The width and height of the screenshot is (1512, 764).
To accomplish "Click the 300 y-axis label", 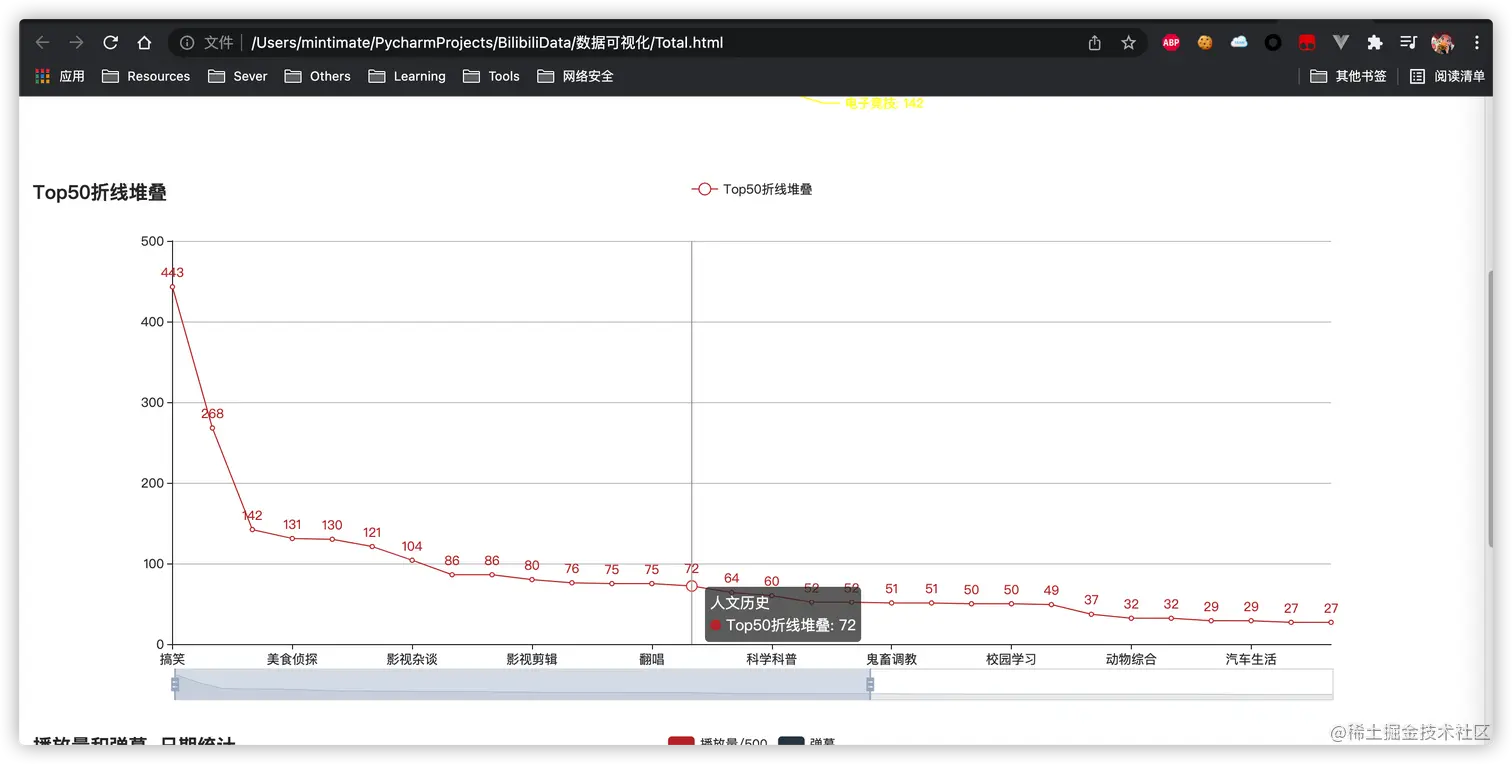I will 152,403.
